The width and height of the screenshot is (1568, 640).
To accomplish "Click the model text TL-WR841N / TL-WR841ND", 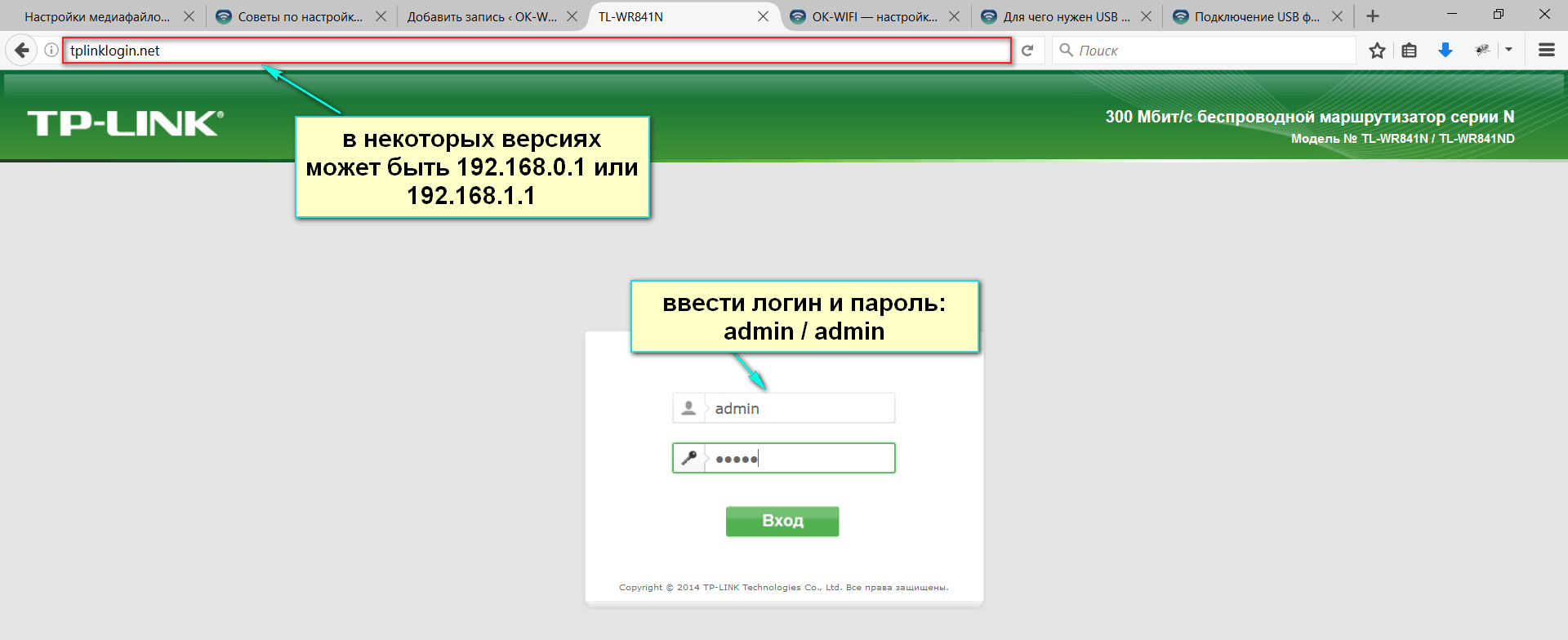I will pos(1402,139).
